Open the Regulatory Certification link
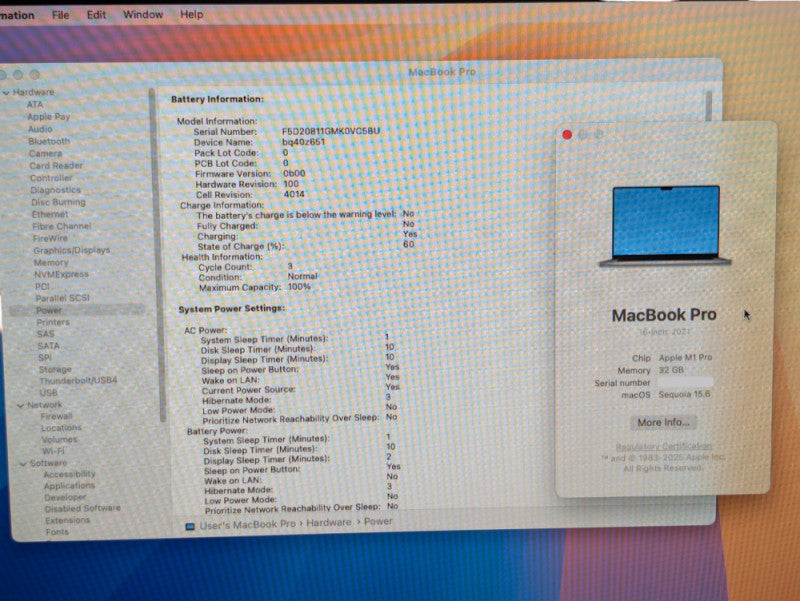Viewport: 800px width, 601px height. pyautogui.click(x=664, y=446)
